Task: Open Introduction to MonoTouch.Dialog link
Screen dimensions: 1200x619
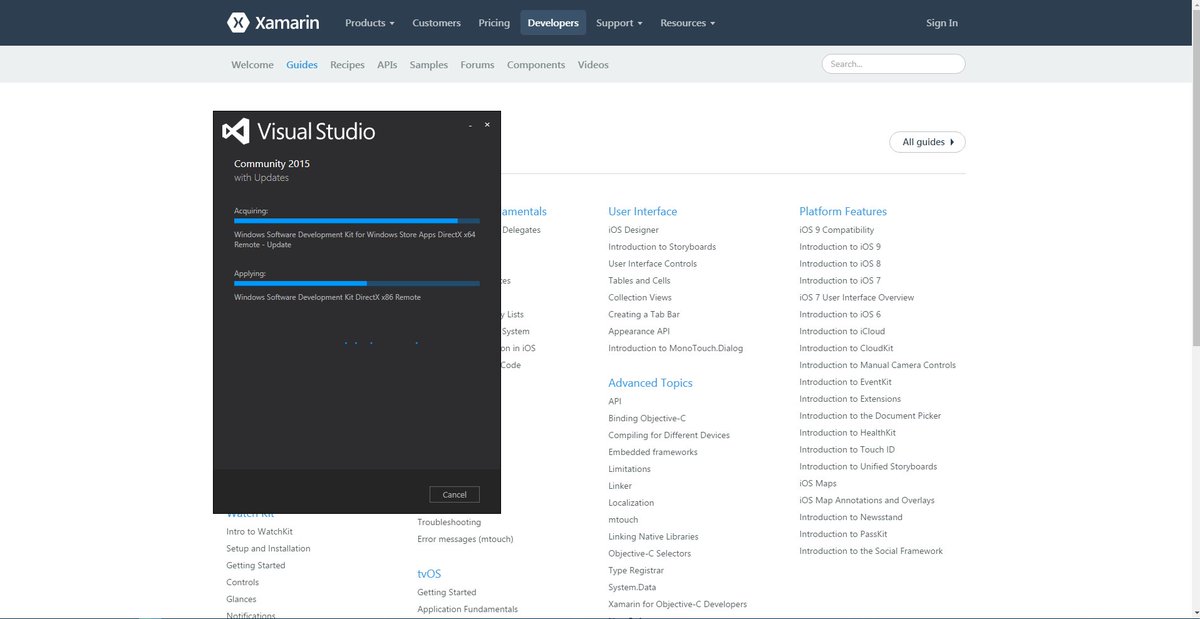Action: [x=676, y=349]
